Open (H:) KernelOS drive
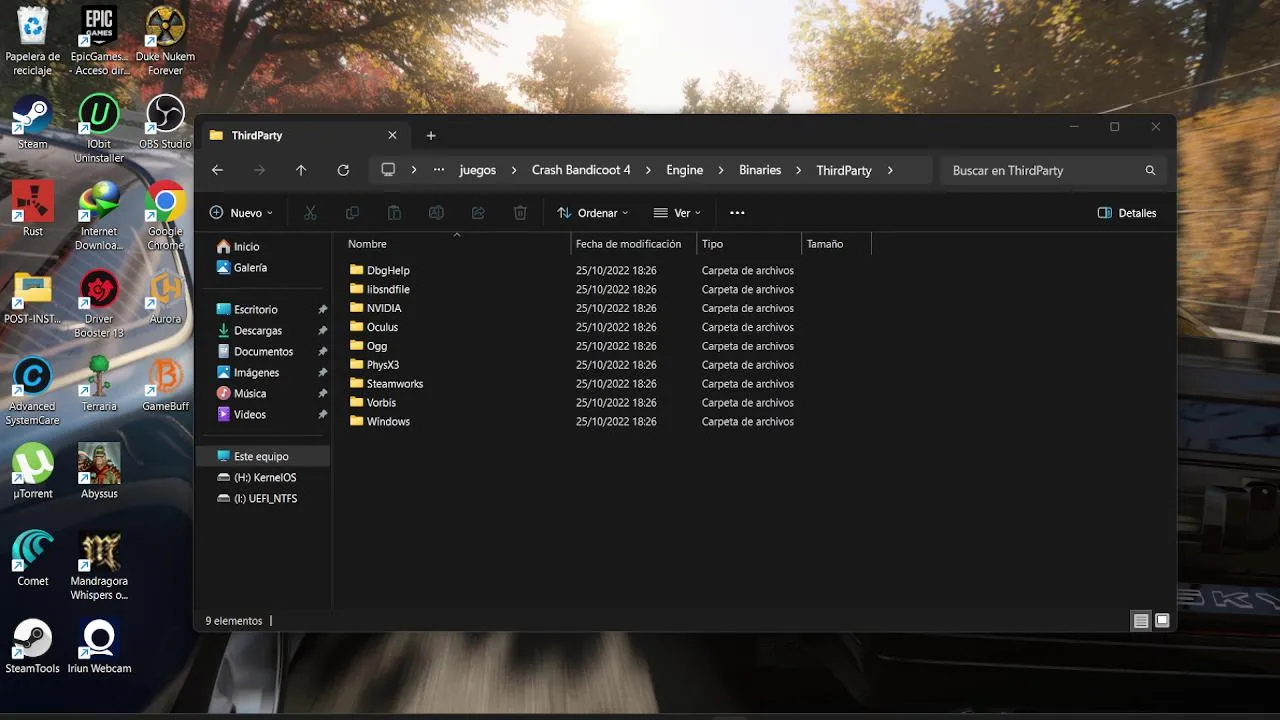The image size is (1280, 720). (x=264, y=478)
